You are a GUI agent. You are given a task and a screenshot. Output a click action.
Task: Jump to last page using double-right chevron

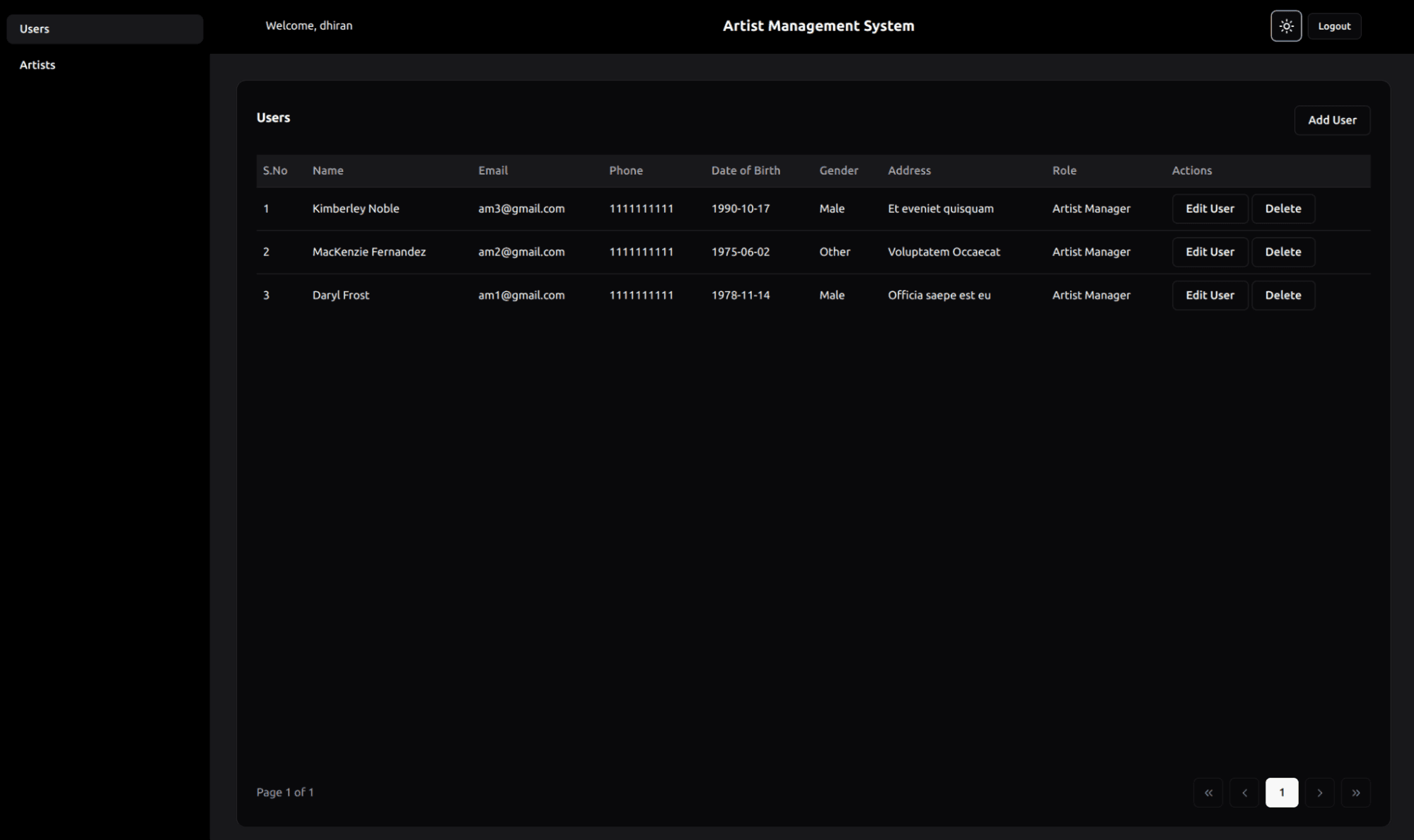pyautogui.click(x=1356, y=793)
